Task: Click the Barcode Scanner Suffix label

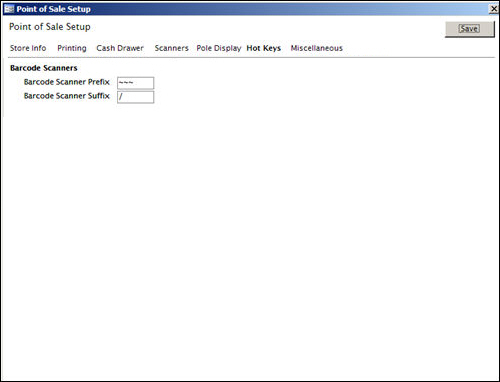Action: tap(67, 96)
